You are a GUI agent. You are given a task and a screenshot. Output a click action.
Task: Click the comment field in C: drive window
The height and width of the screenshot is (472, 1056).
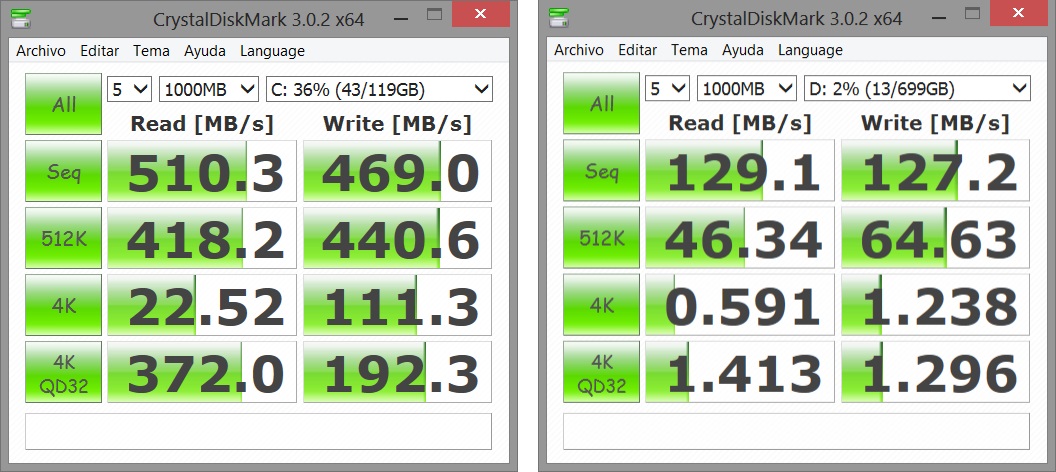[259, 431]
